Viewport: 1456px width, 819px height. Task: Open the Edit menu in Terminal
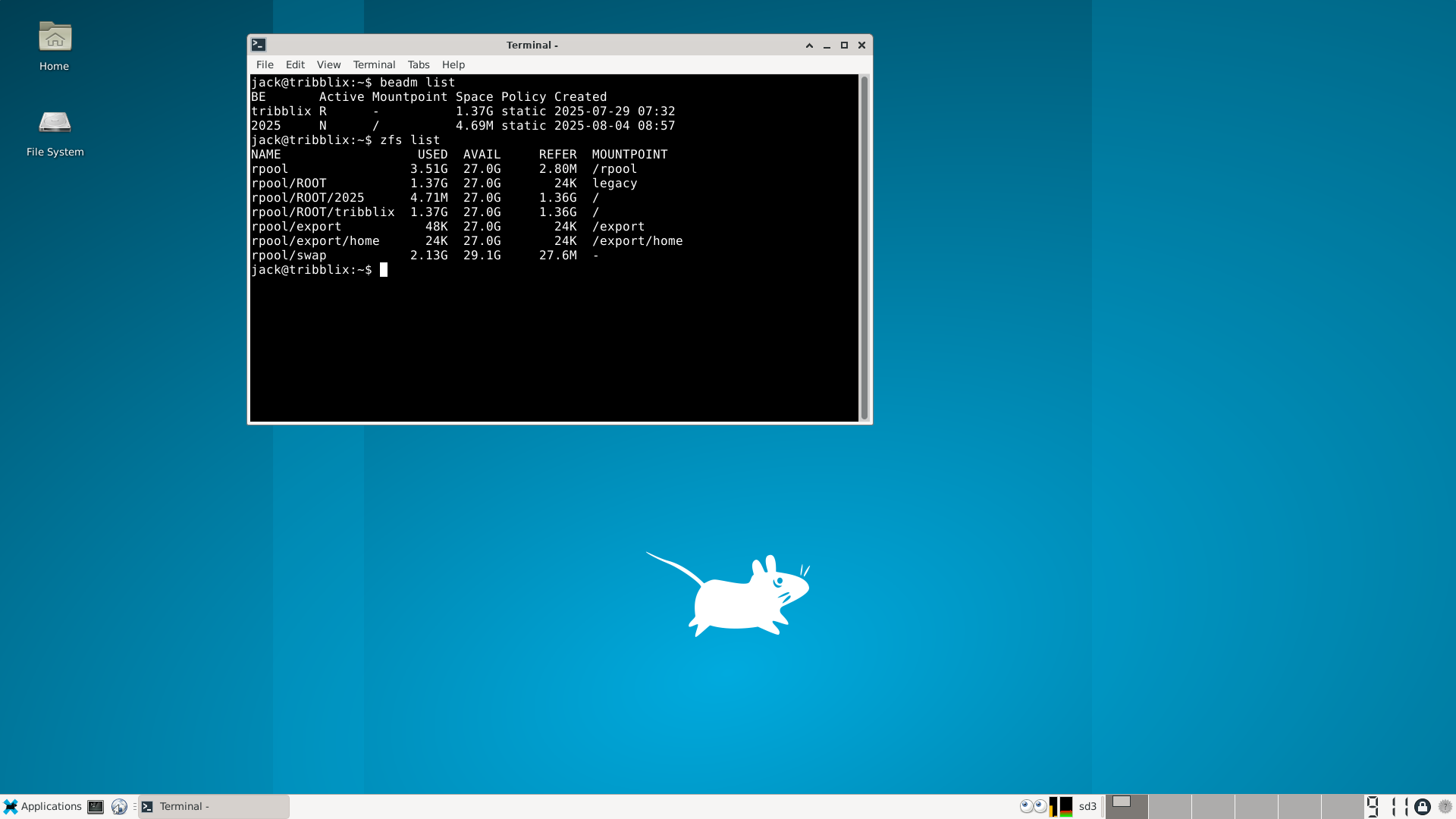[295, 64]
